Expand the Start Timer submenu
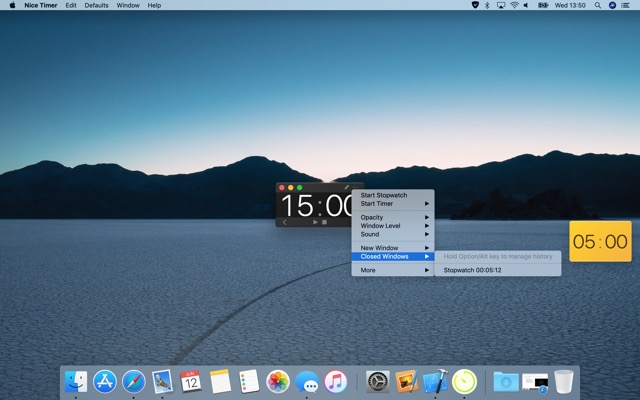Screen dimensions: 640x400 (393, 203)
